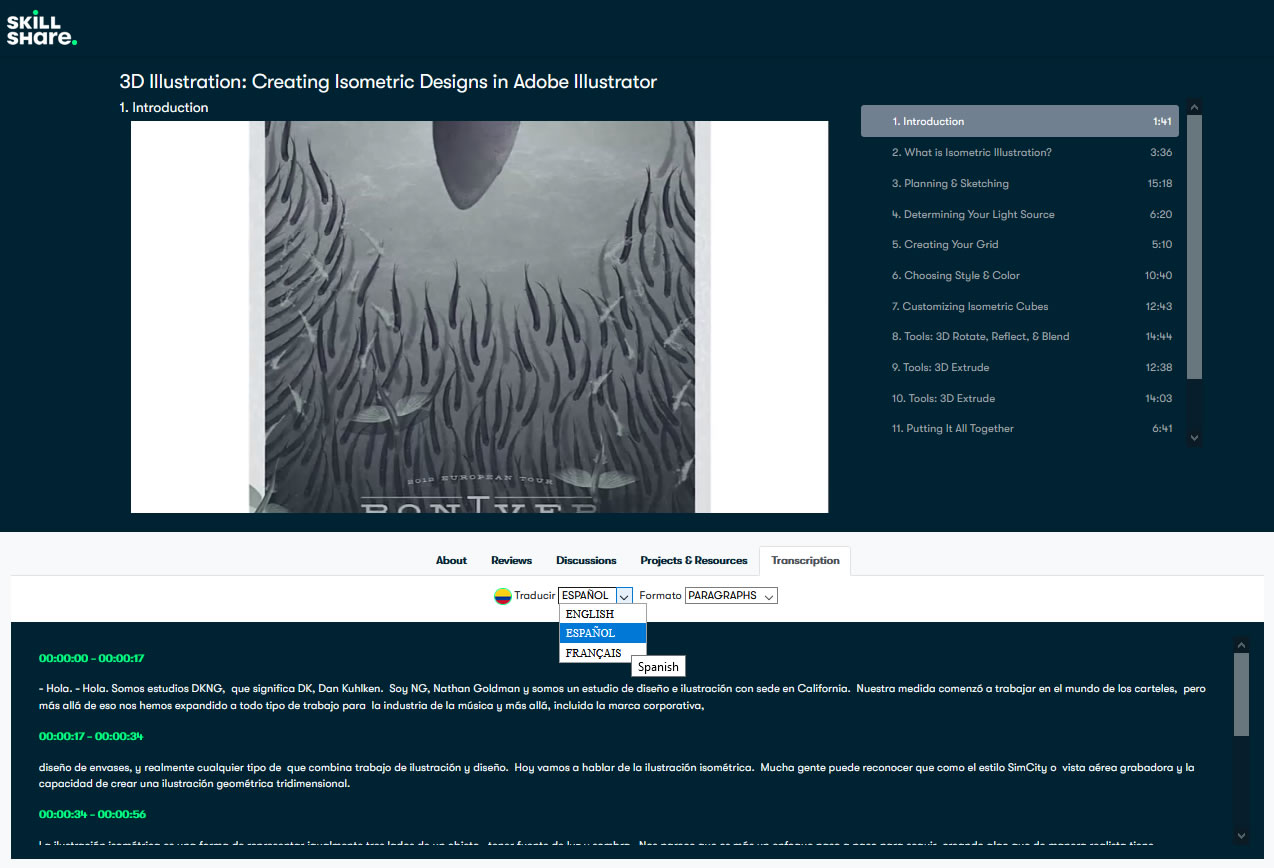Open lesson 5. Creating Your Grid

pos(1020,244)
